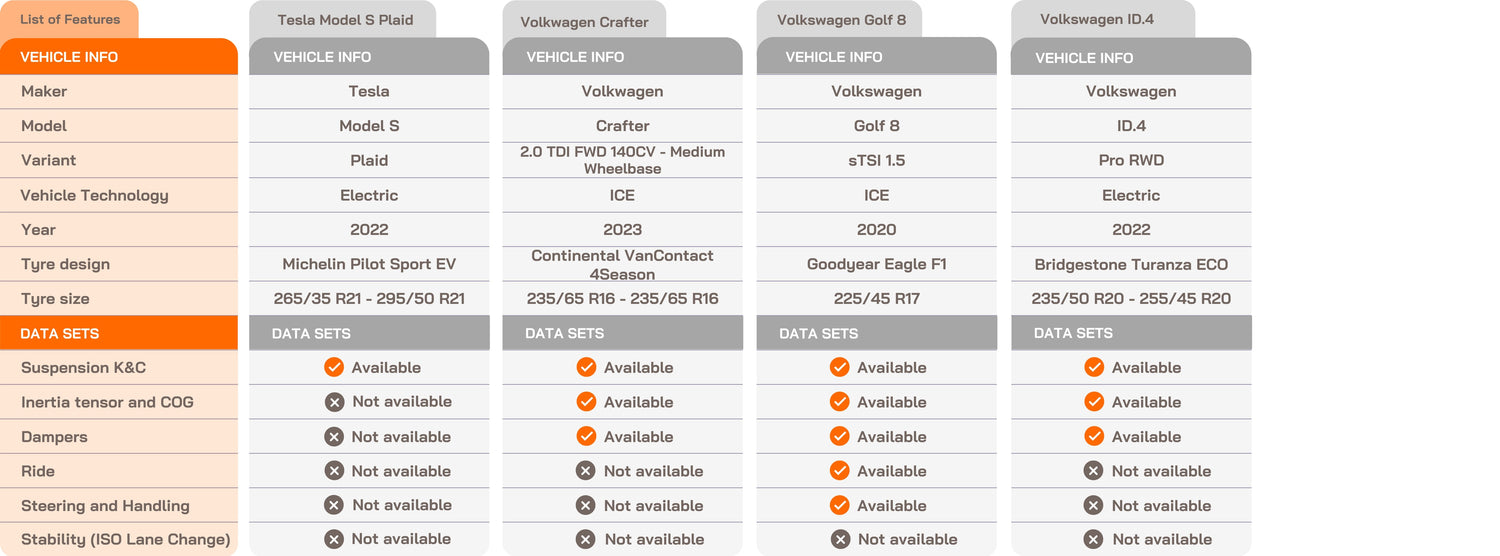
Task: Click ID.4 Dampers available checkmark icon
Action: [1094, 436]
